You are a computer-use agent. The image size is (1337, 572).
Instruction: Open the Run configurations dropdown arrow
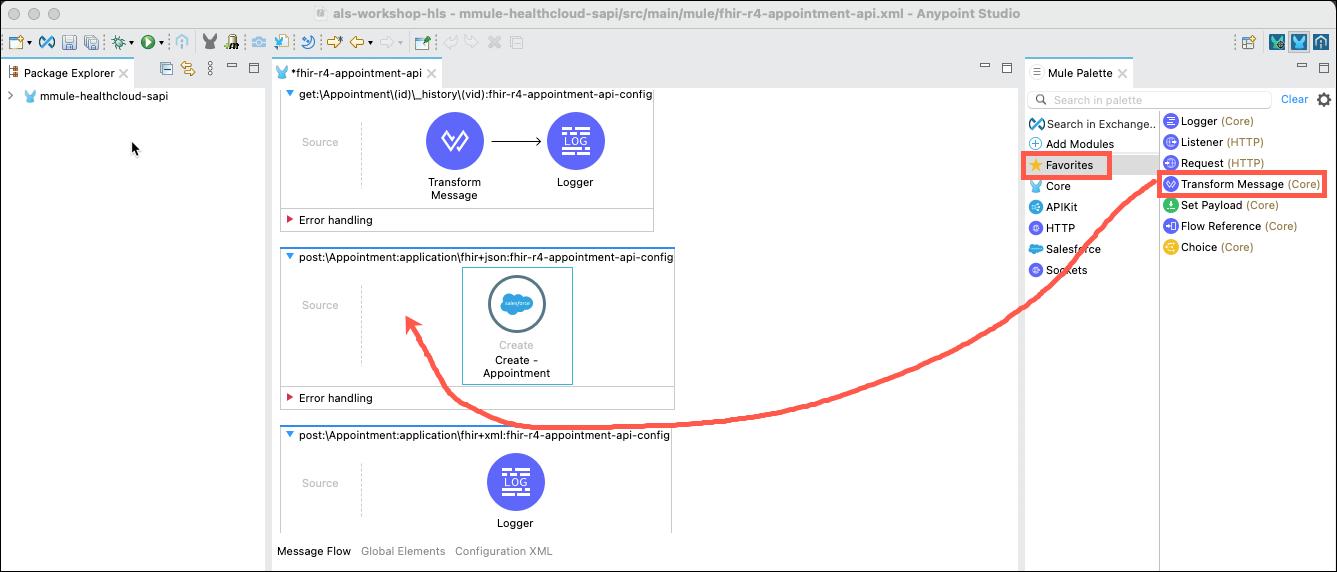click(160, 43)
